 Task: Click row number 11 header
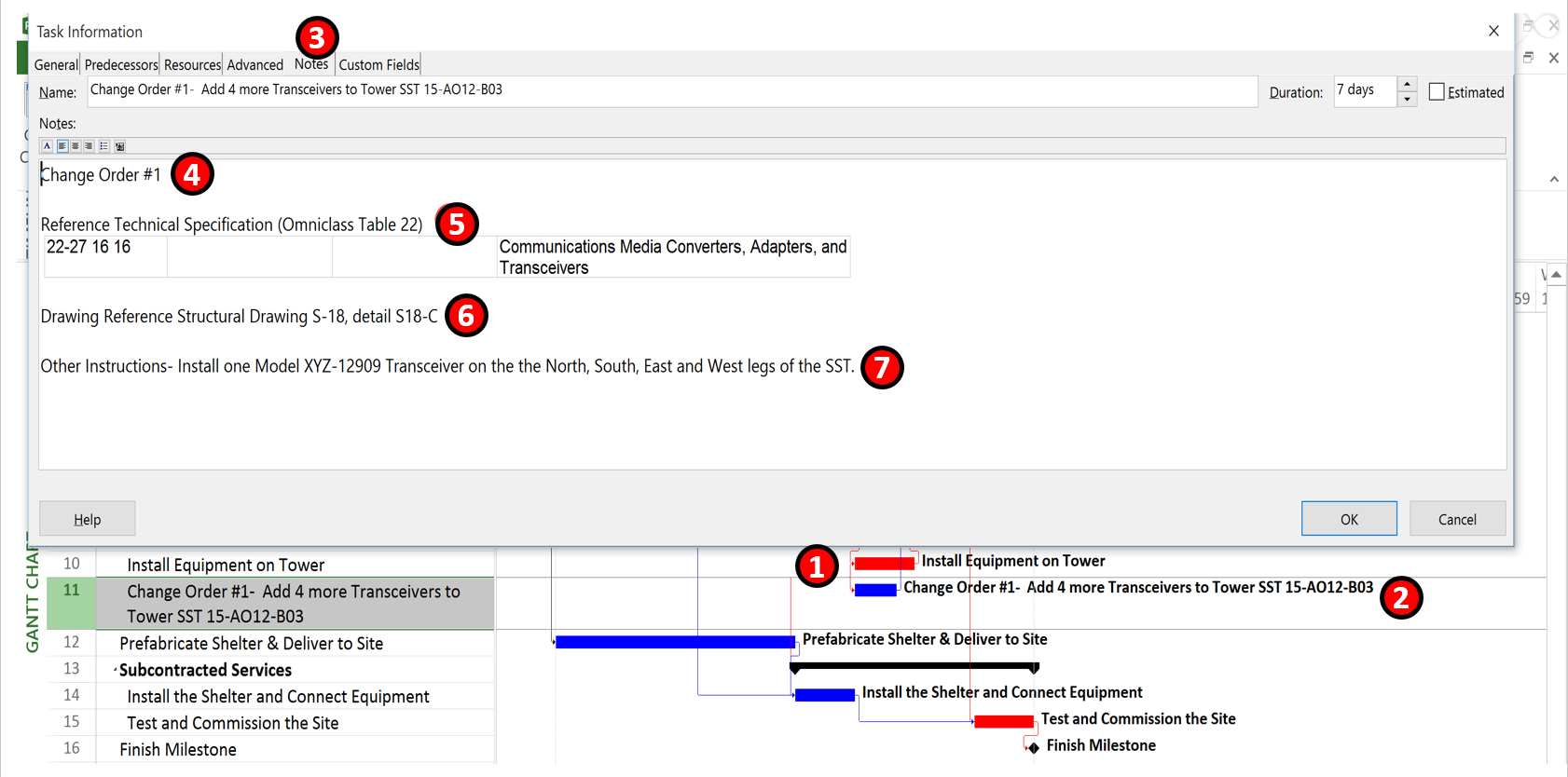click(x=72, y=604)
